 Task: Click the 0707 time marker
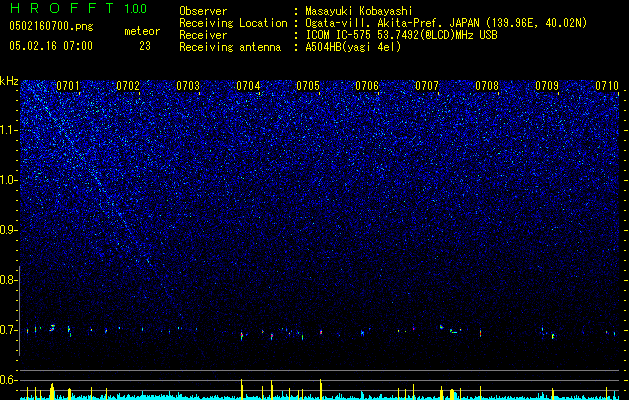[427, 86]
